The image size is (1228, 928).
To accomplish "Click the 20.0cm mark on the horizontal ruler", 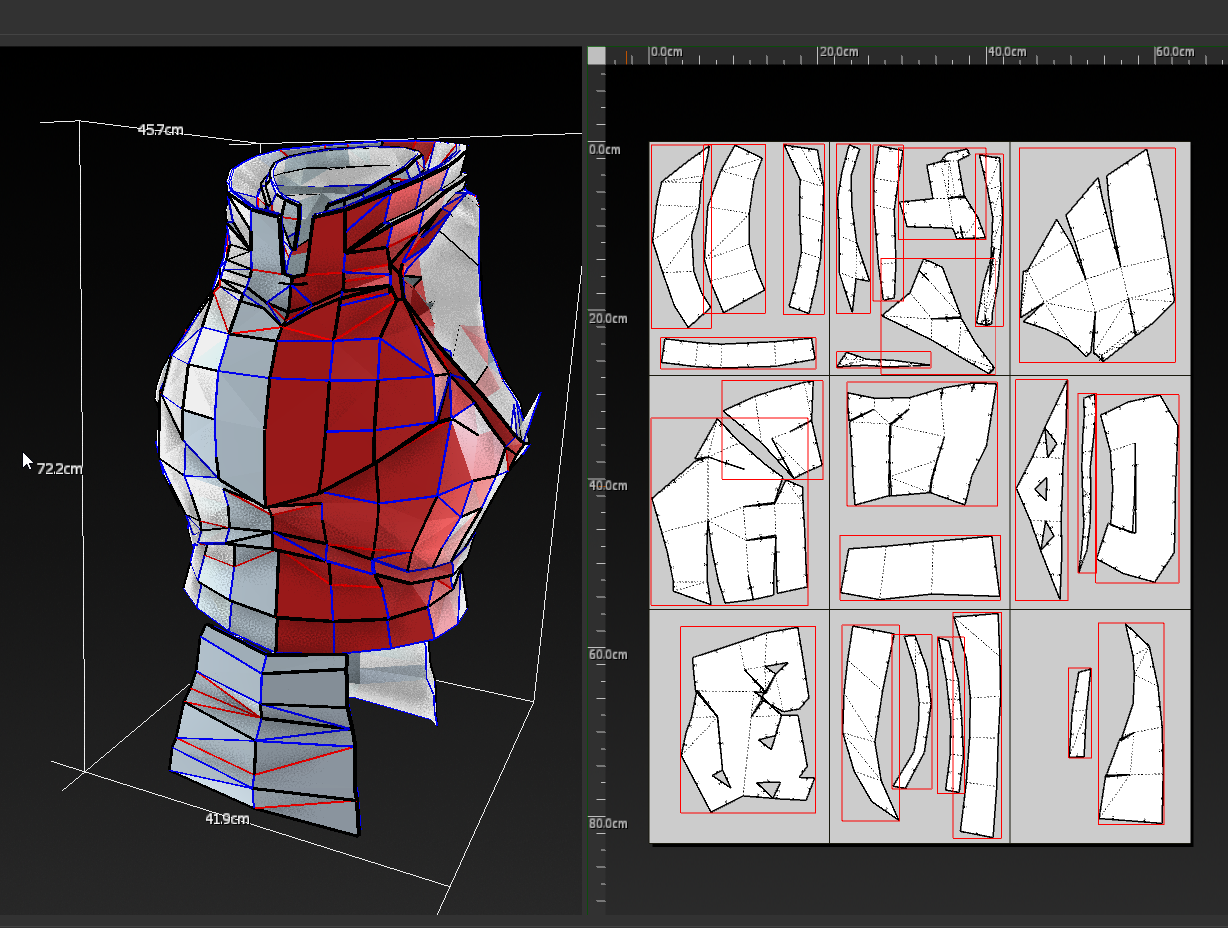I will [x=838, y=52].
